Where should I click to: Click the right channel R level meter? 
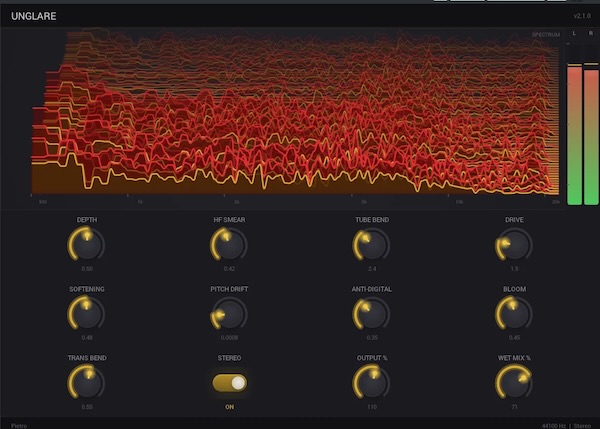(591, 135)
